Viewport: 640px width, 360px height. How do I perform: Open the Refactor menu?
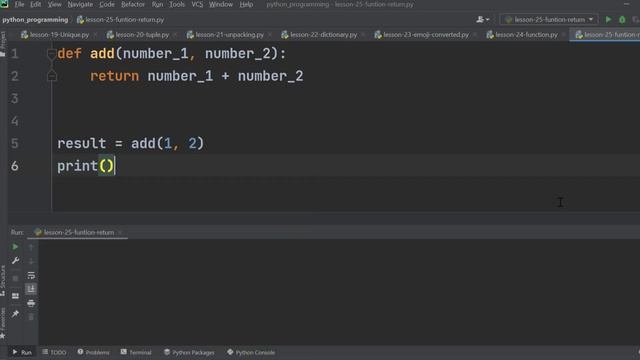point(133,4)
